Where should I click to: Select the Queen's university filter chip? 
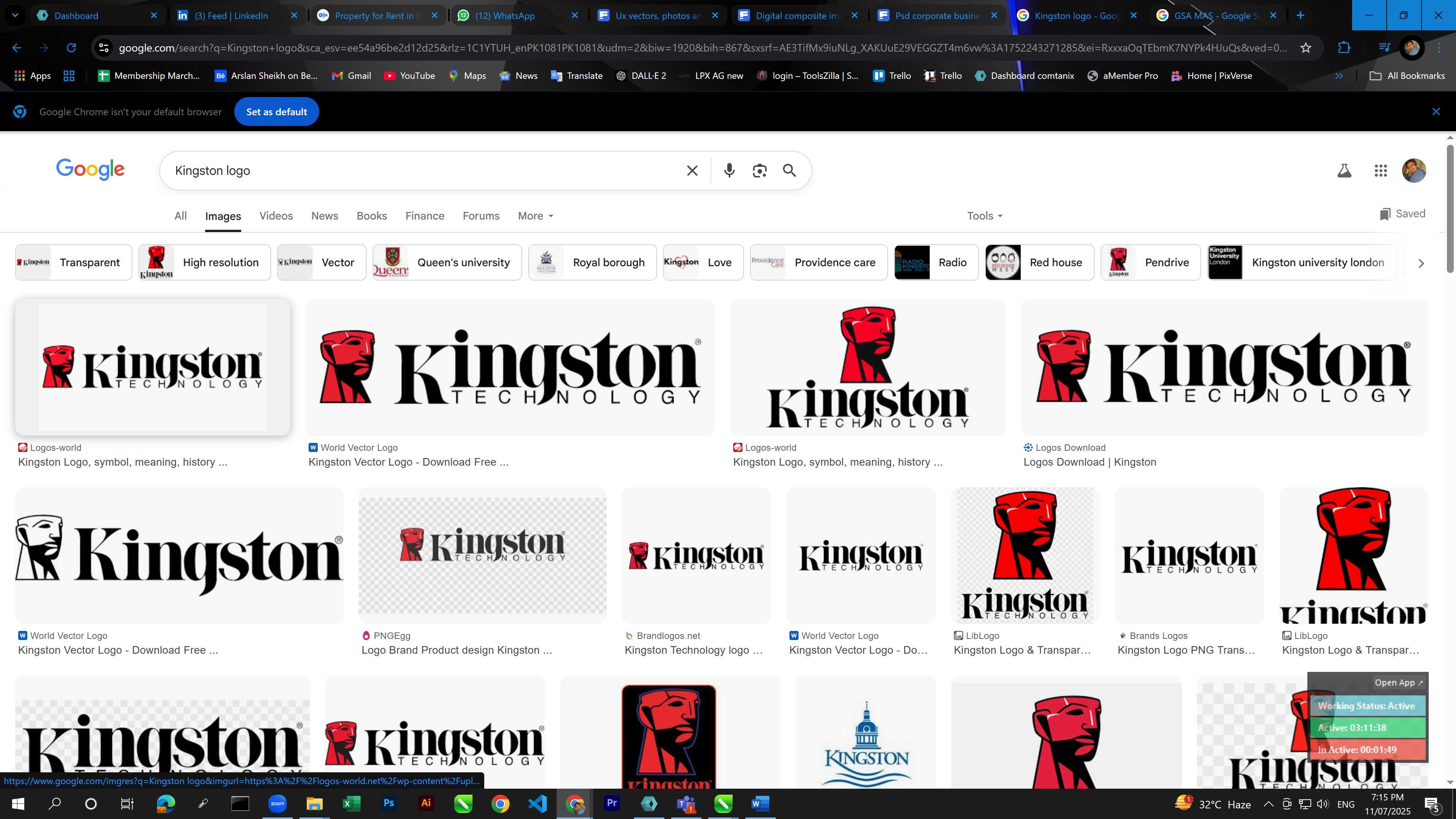447,262
